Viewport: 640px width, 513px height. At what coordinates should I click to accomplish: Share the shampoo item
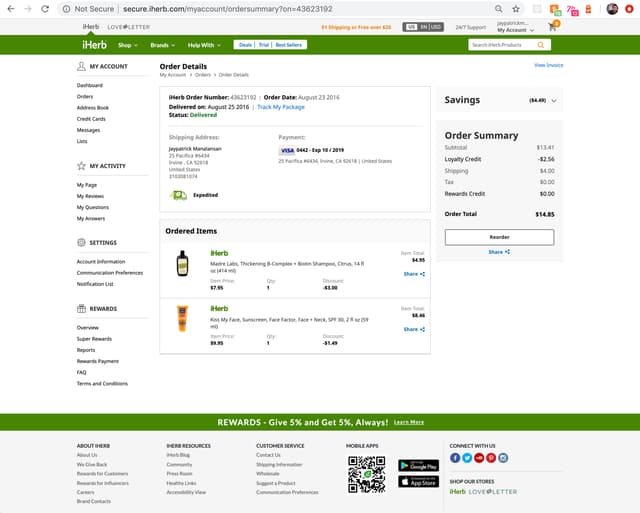414,274
